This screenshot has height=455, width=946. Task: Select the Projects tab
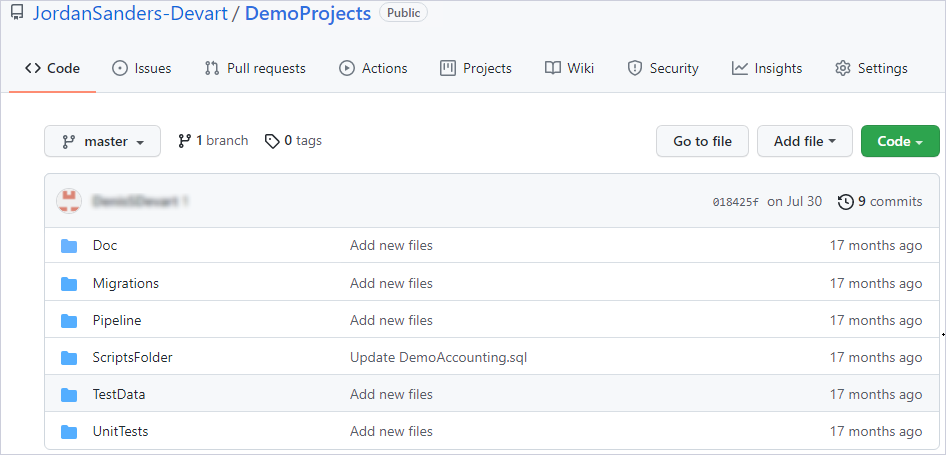476,68
